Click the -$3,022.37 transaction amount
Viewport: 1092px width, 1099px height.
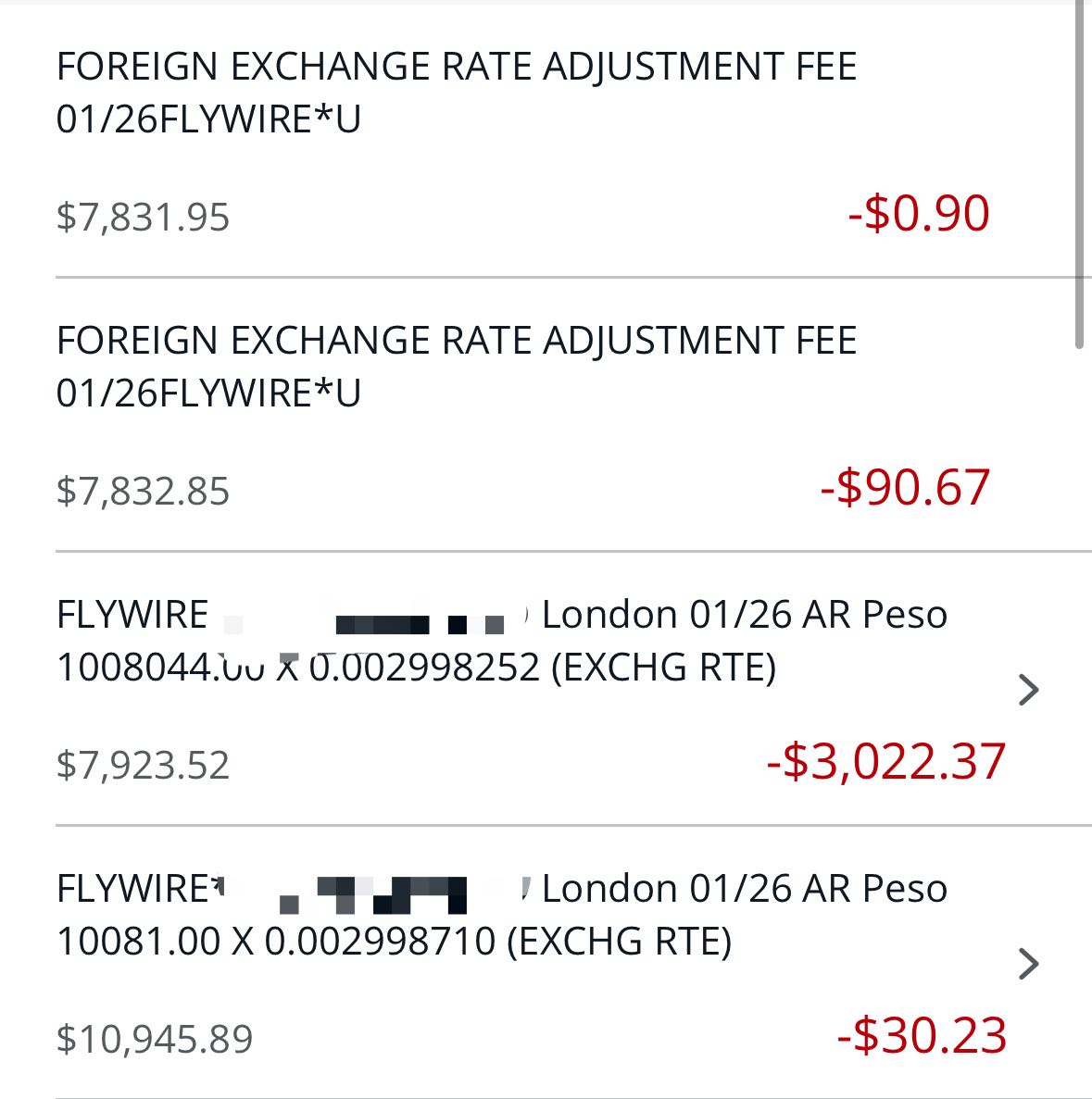[x=885, y=762]
